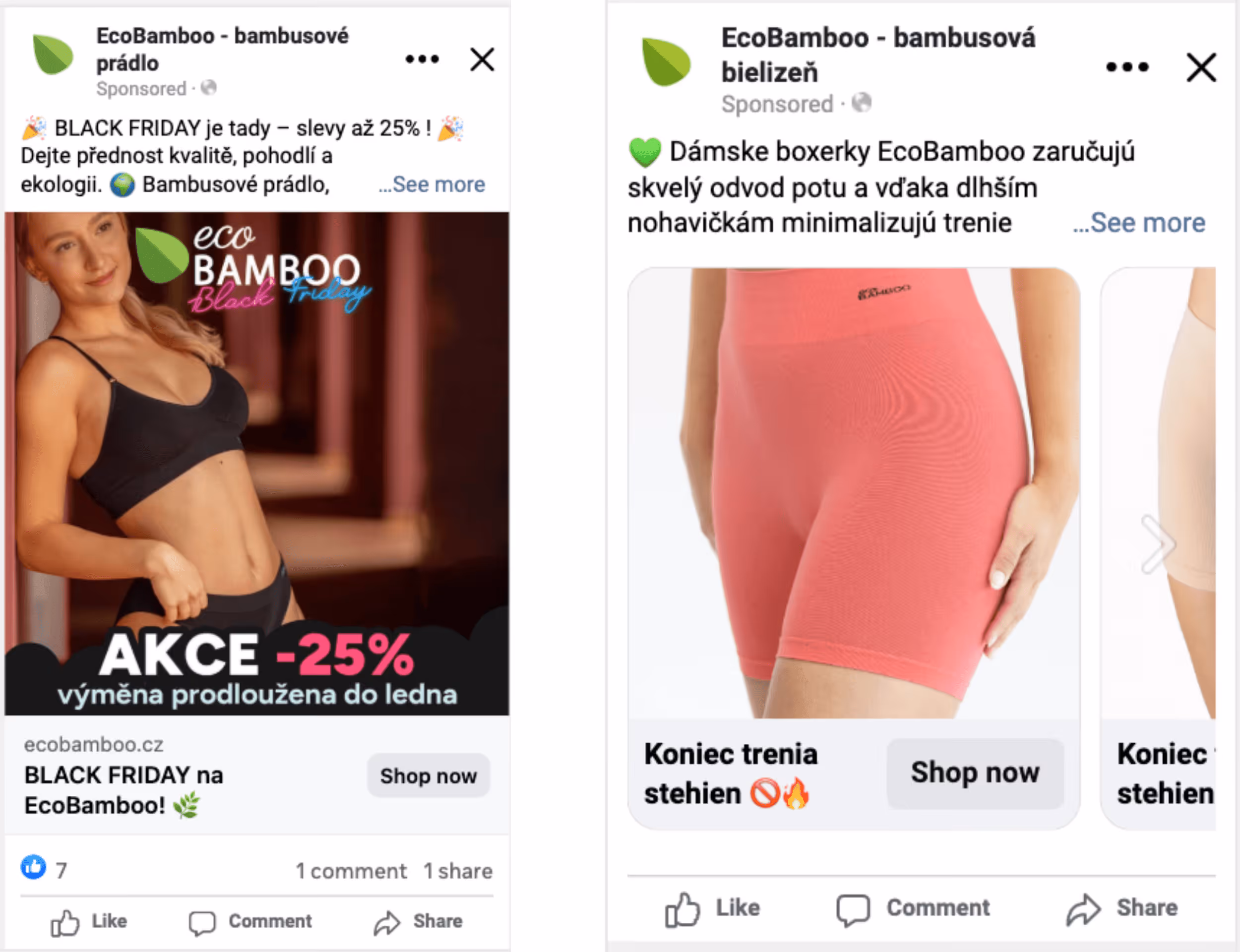Click Shop now for ecobamboo.cz

pyautogui.click(x=429, y=776)
